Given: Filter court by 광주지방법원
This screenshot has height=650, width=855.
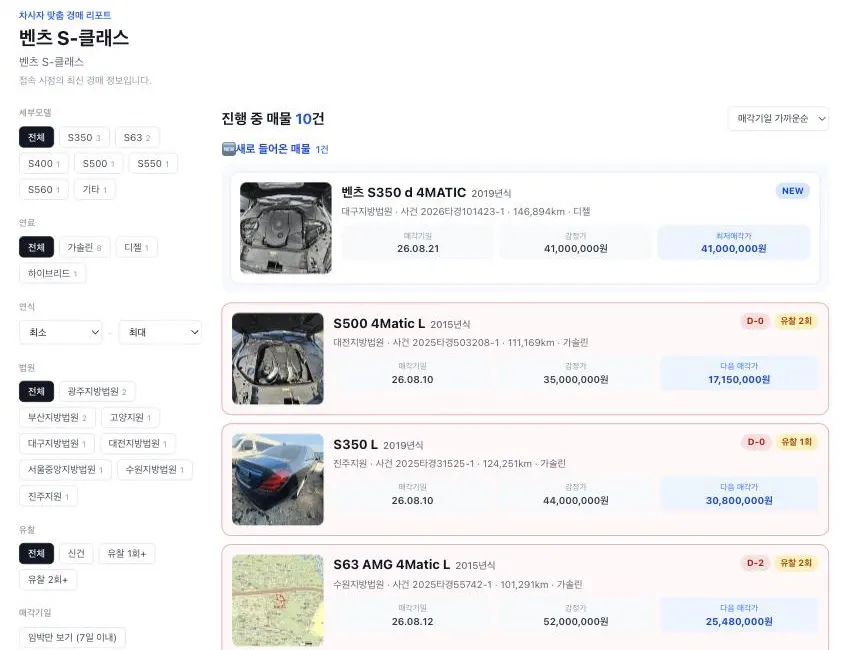Looking at the screenshot, I should [97, 391].
